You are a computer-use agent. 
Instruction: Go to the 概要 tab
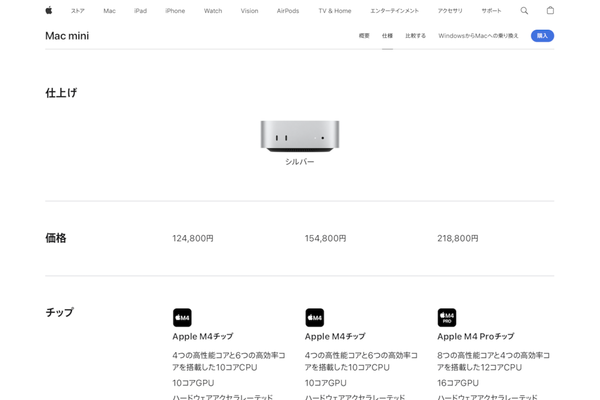tap(364, 36)
